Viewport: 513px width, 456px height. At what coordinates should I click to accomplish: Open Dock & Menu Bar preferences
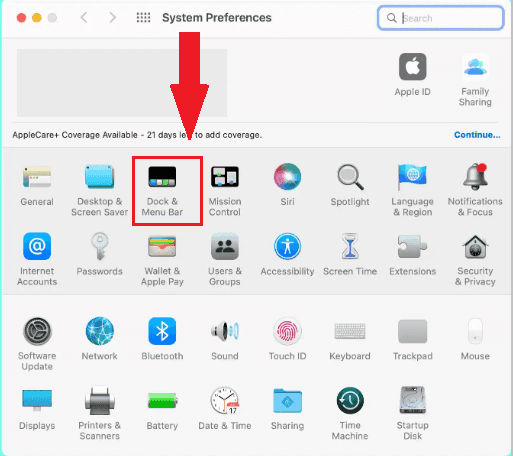[x=162, y=177]
